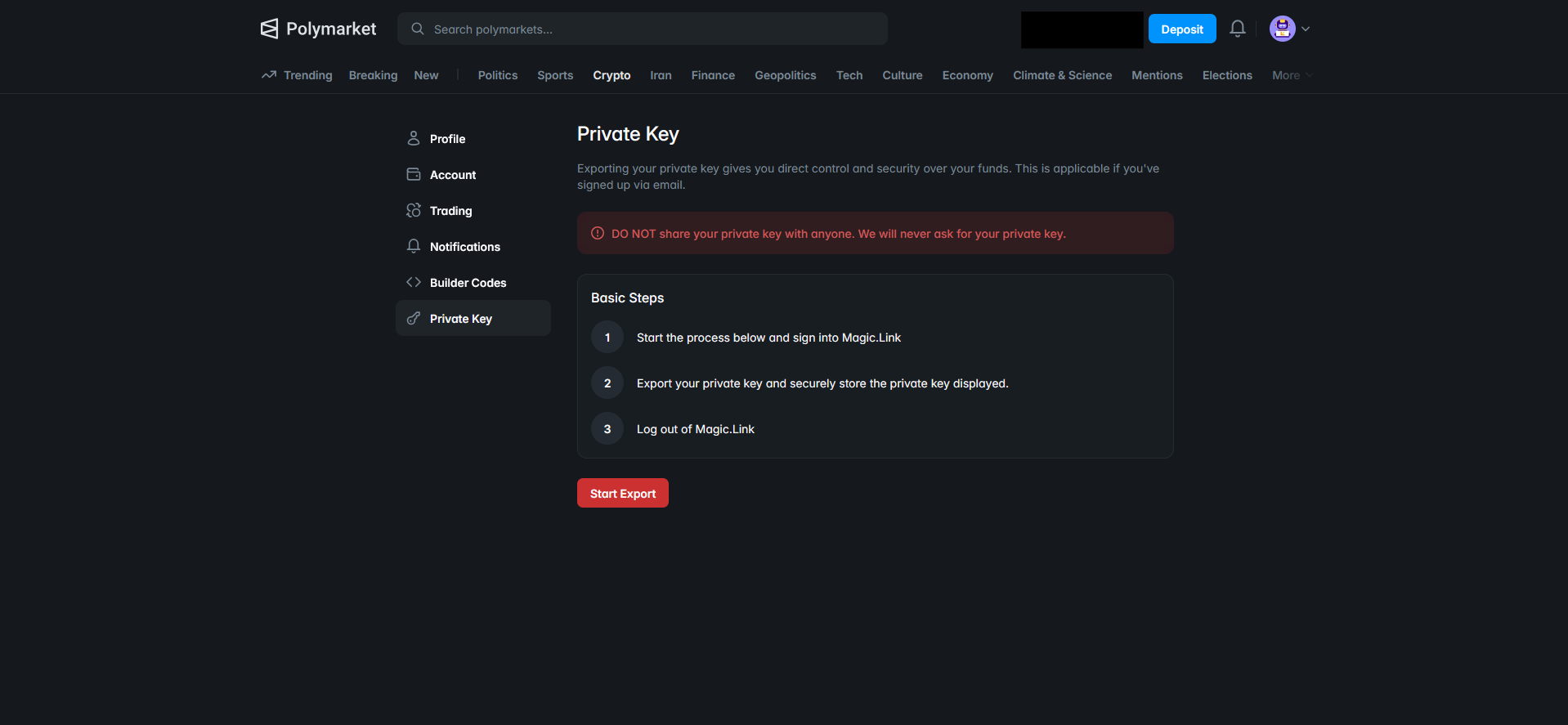
Task: Click the Polymarket logo icon
Action: click(x=270, y=28)
